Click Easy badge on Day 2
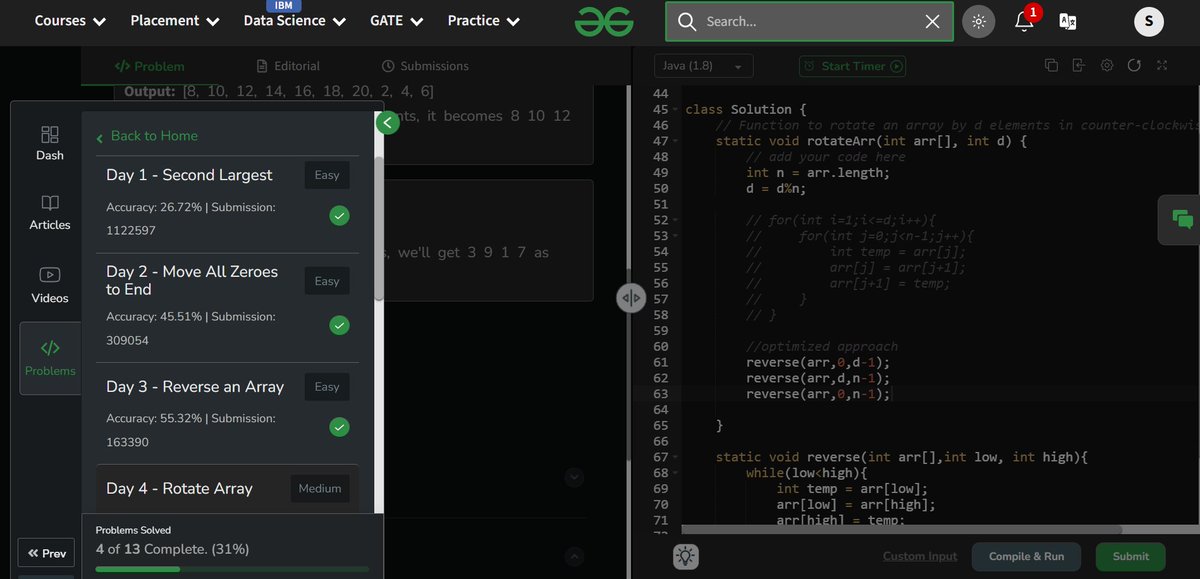The height and width of the screenshot is (579, 1200). [327, 281]
